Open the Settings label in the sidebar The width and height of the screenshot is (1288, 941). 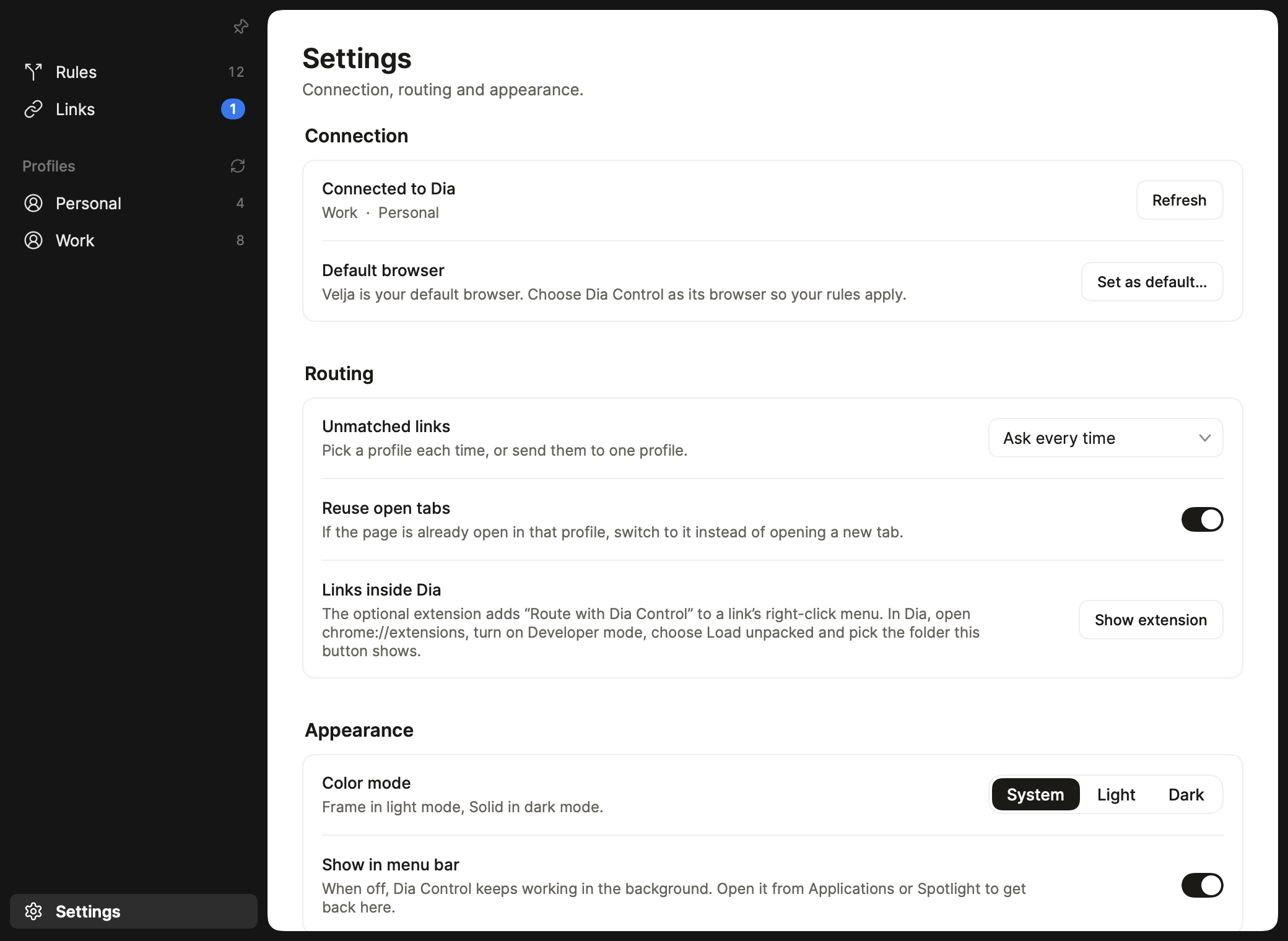88,911
